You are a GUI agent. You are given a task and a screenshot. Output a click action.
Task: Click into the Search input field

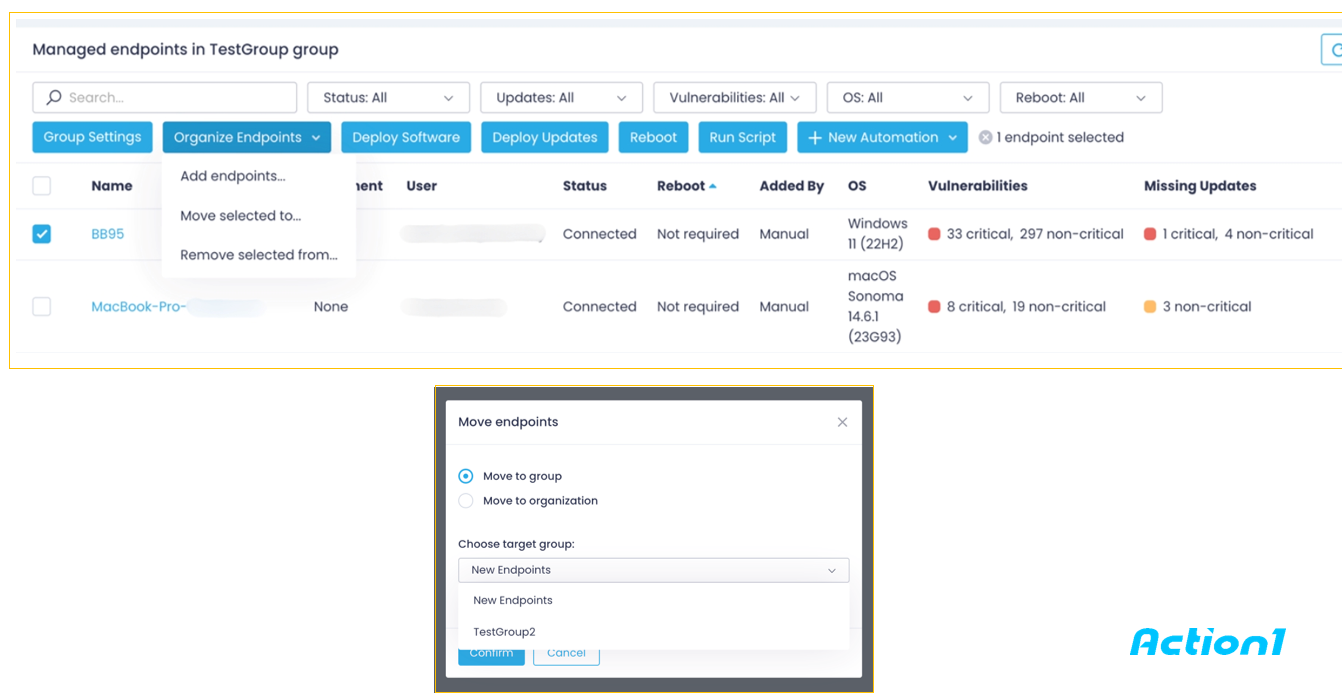tap(178, 98)
